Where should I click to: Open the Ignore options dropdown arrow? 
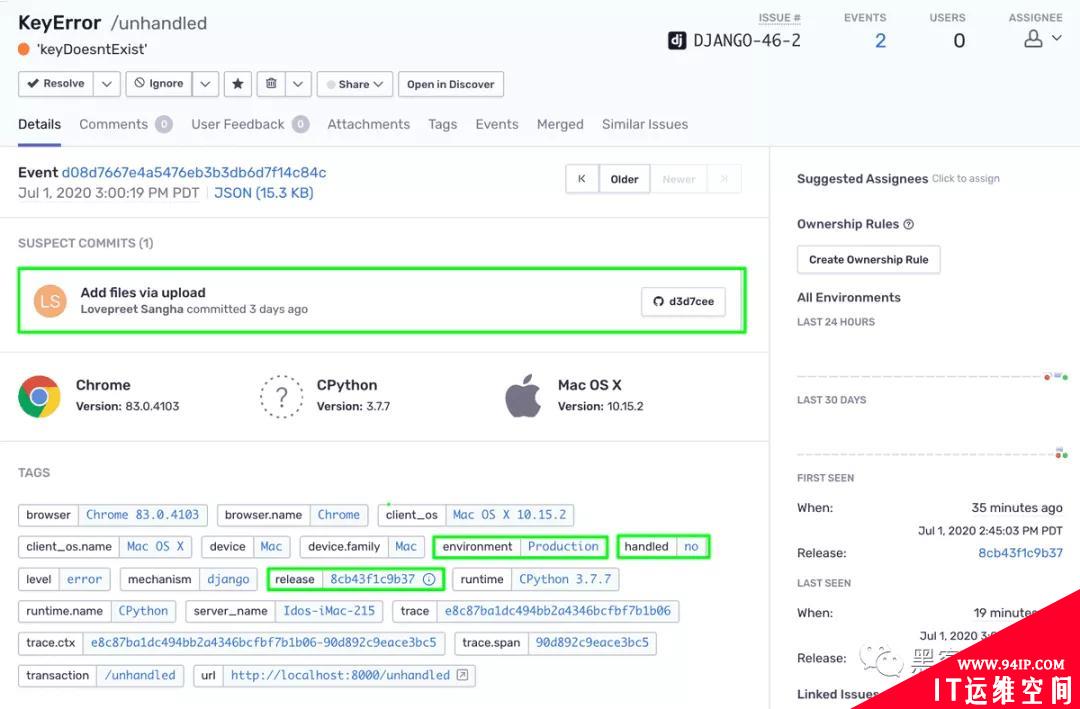click(205, 84)
